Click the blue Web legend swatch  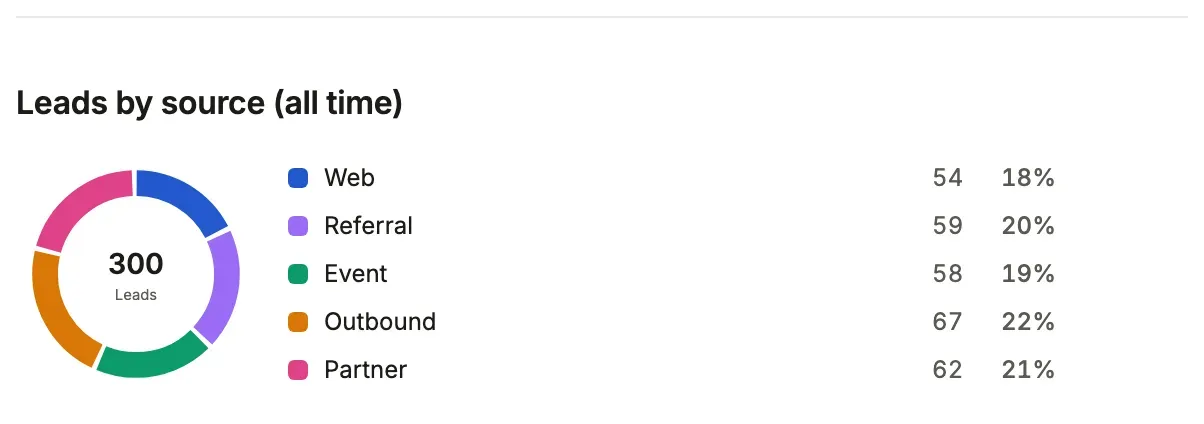[298, 178]
